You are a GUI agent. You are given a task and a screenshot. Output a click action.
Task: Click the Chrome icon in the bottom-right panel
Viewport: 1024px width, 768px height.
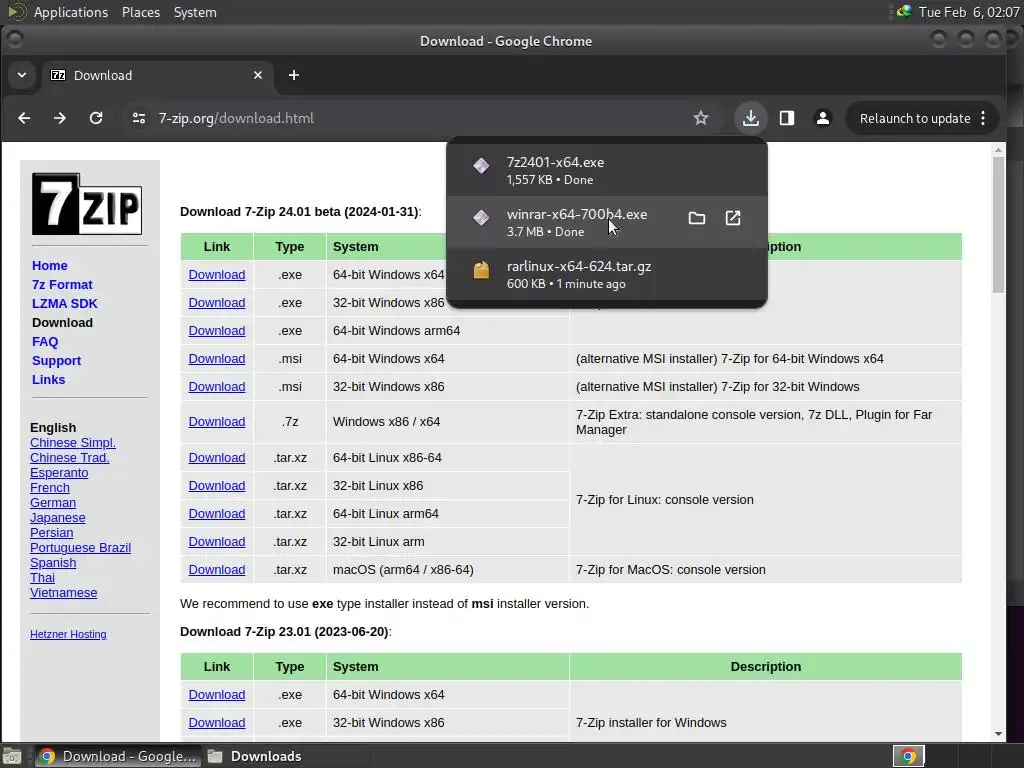[x=908, y=756]
